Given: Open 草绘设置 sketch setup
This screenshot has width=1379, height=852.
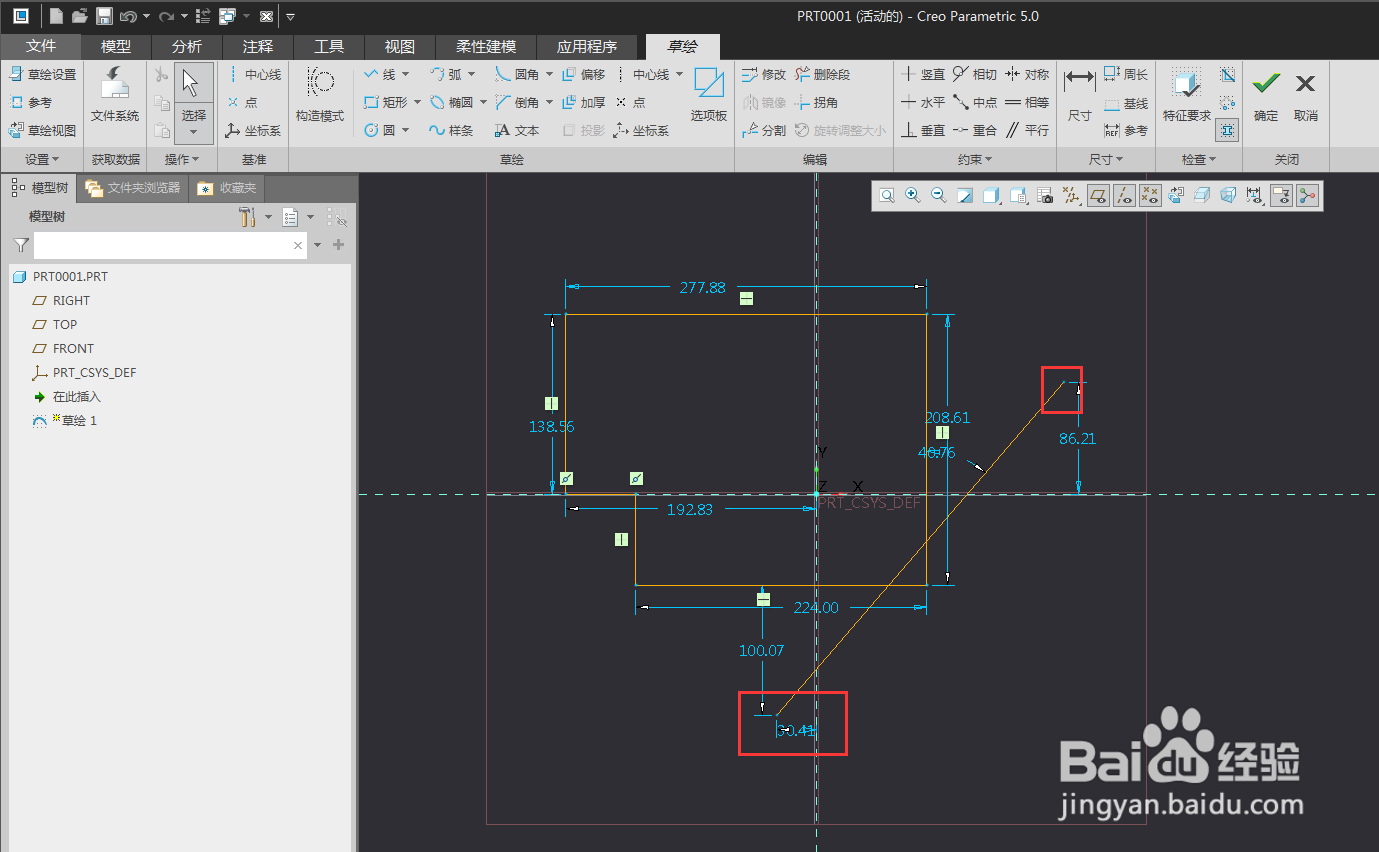Looking at the screenshot, I should click(43, 74).
